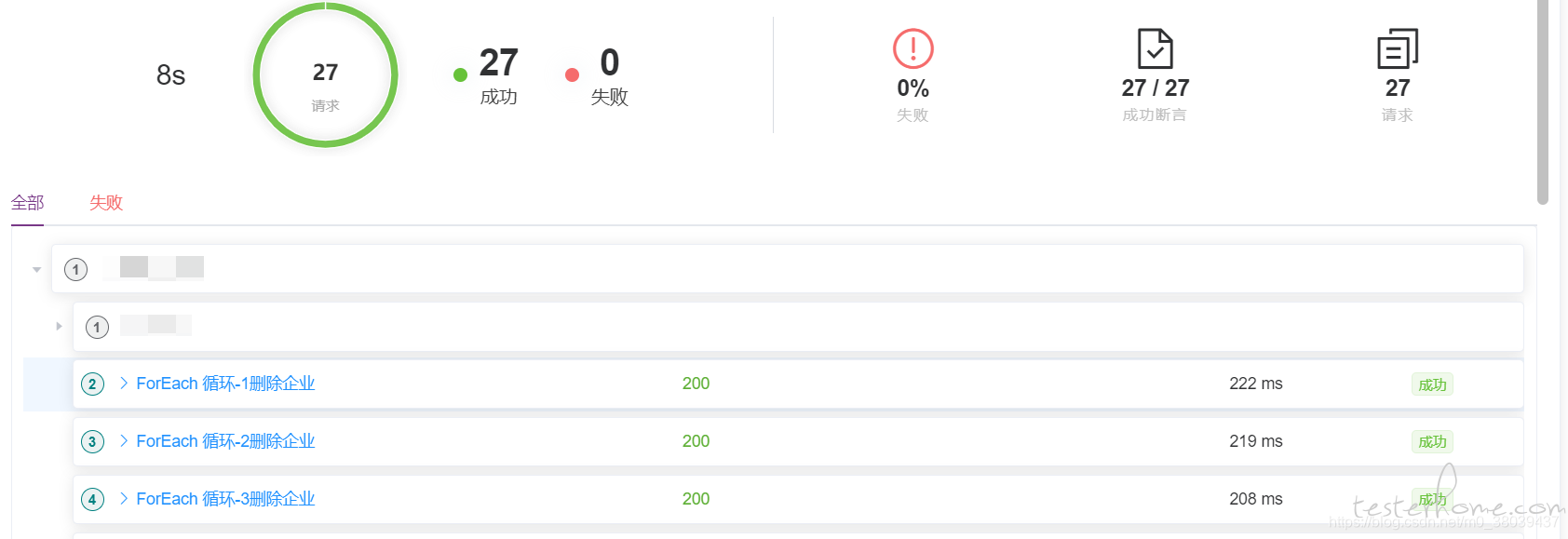The height and width of the screenshot is (539, 1568).
Task: Click the total requests copy-document icon
Action: click(x=1397, y=48)
